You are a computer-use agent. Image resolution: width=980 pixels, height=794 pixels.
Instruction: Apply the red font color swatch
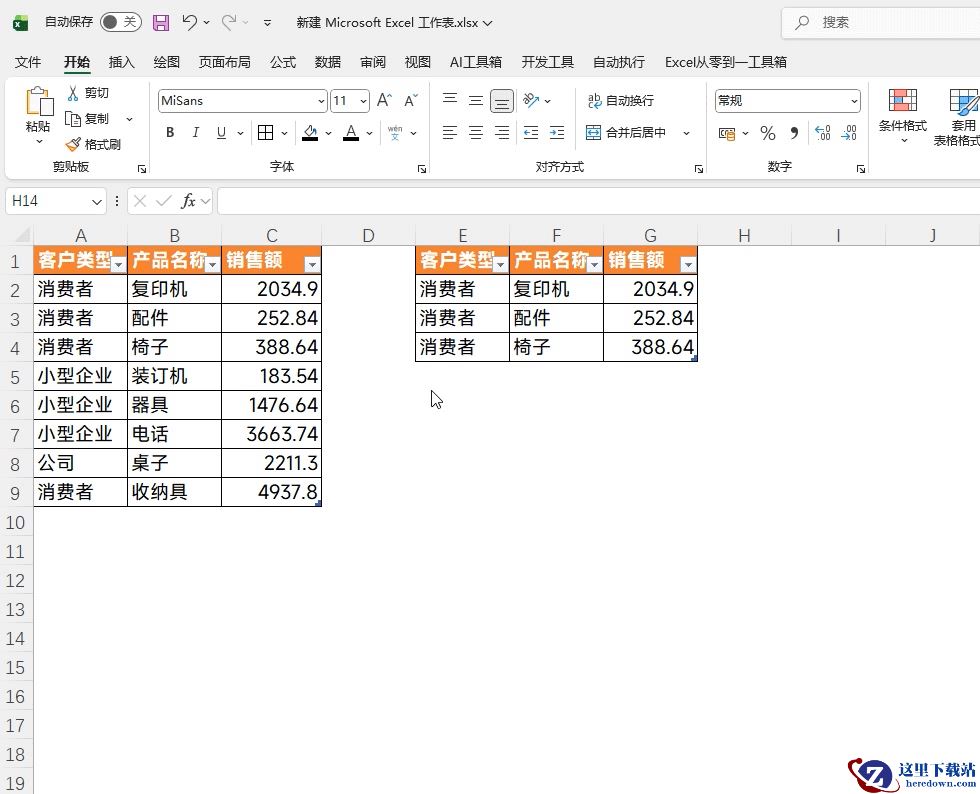pos(350,133)
